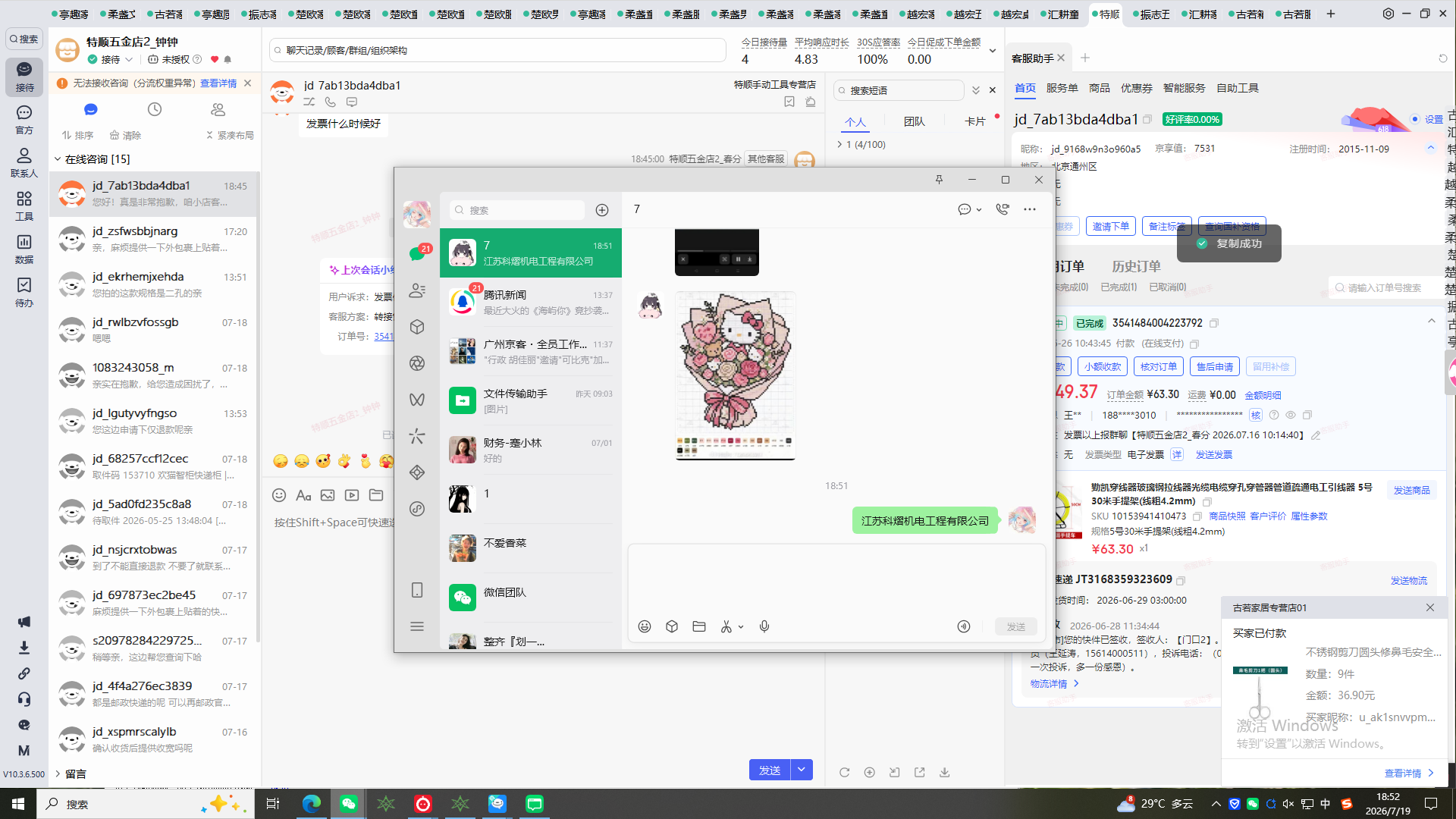Collapse the 在线咨询 [15] list
Viewport: 1456px width, 819px height.
(58, 159)
